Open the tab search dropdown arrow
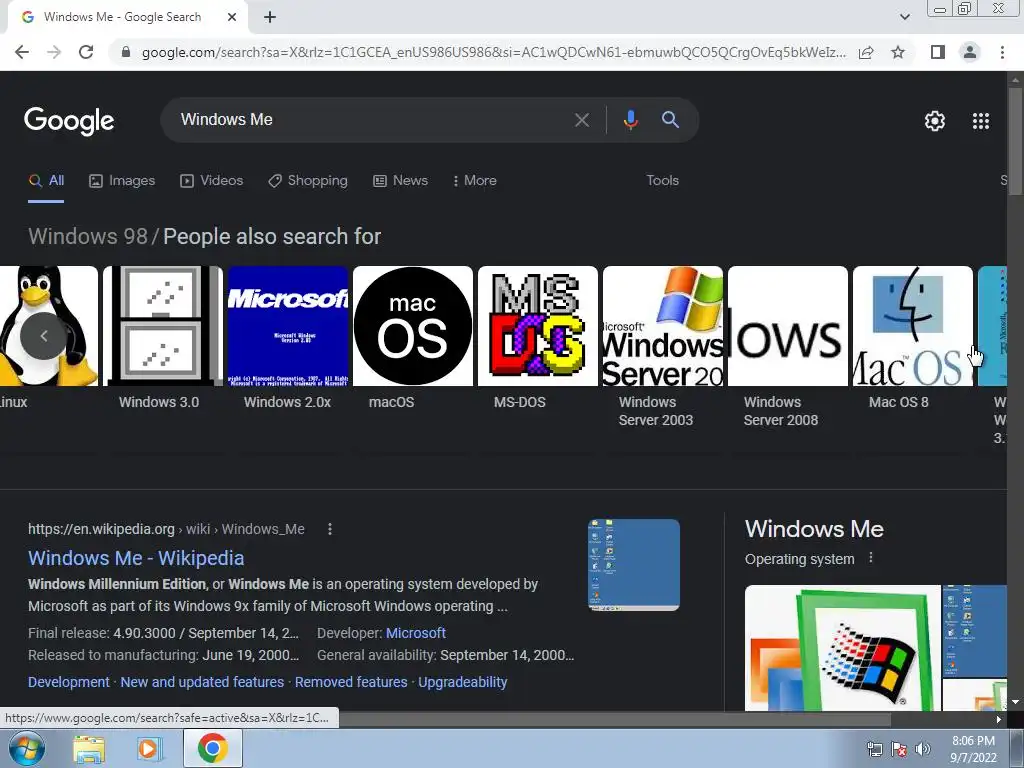 [904, 17]
